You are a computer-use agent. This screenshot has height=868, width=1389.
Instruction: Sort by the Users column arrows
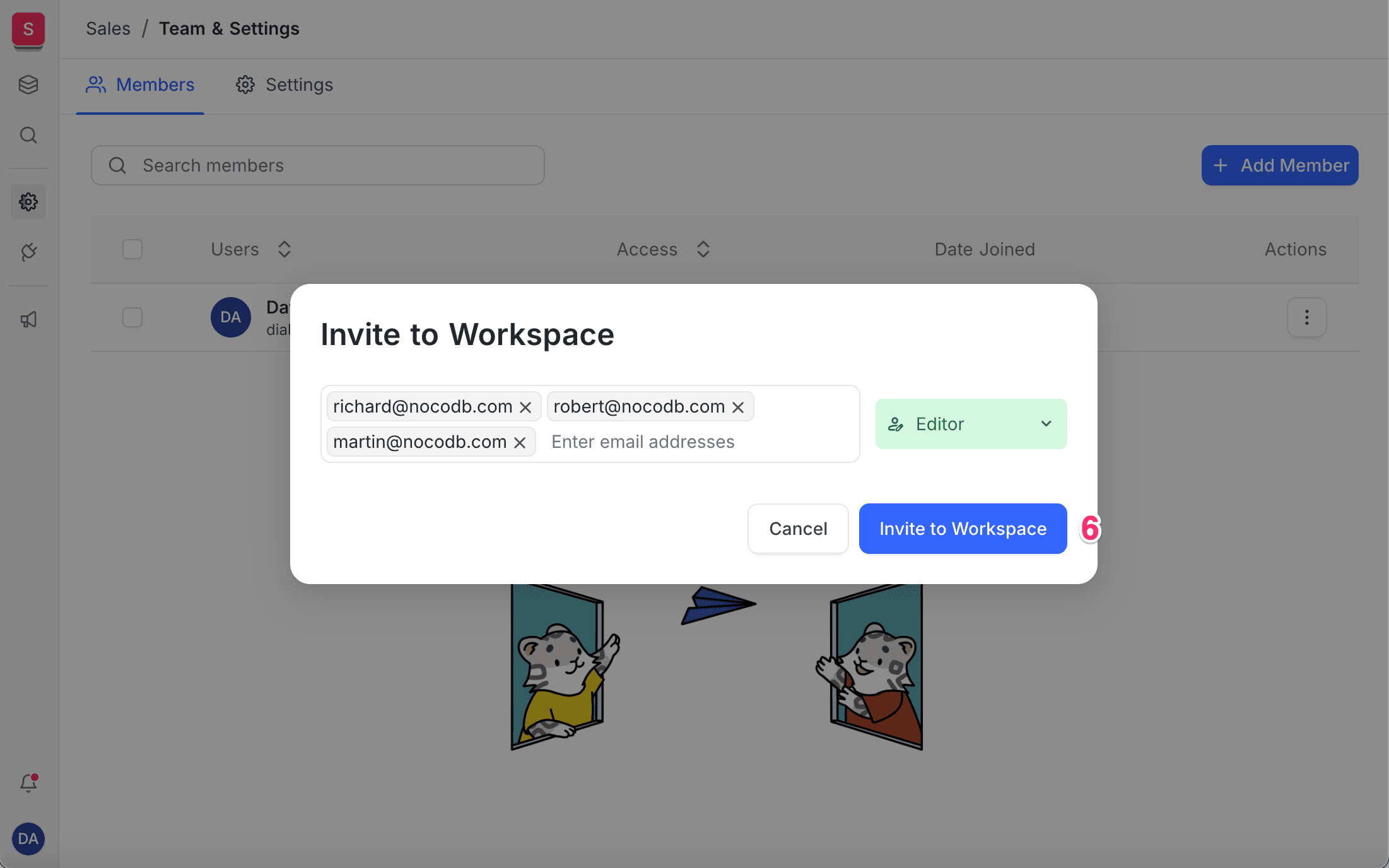[284, 249]
